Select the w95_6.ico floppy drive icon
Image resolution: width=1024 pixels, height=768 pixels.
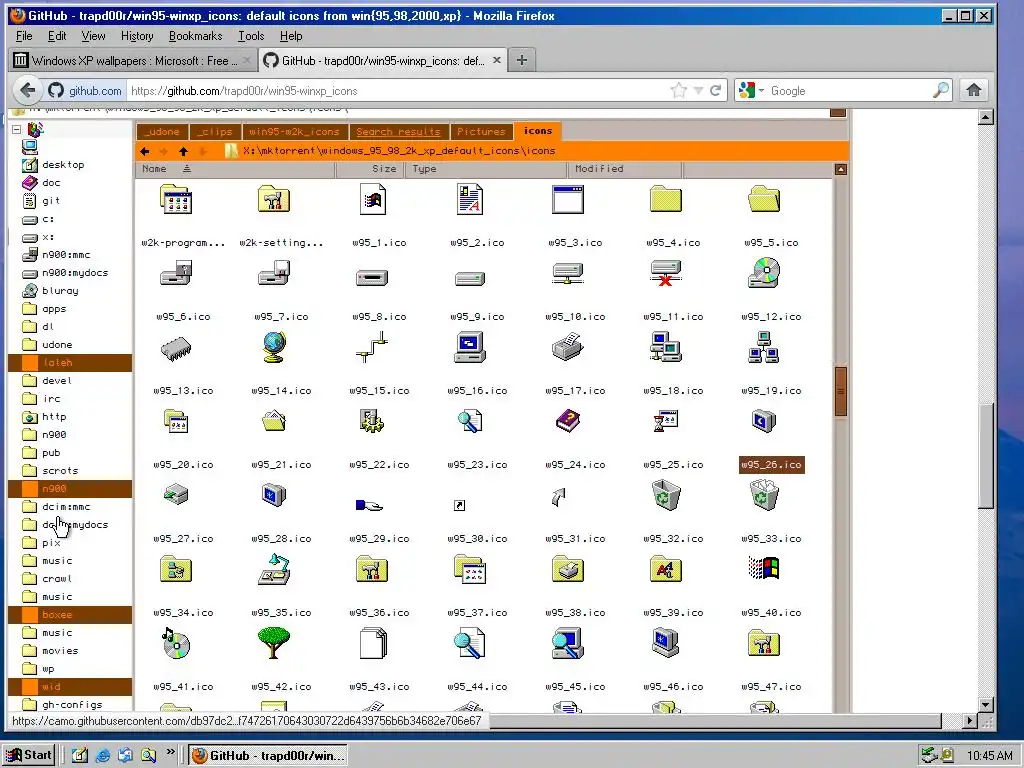tap(176, 273)
